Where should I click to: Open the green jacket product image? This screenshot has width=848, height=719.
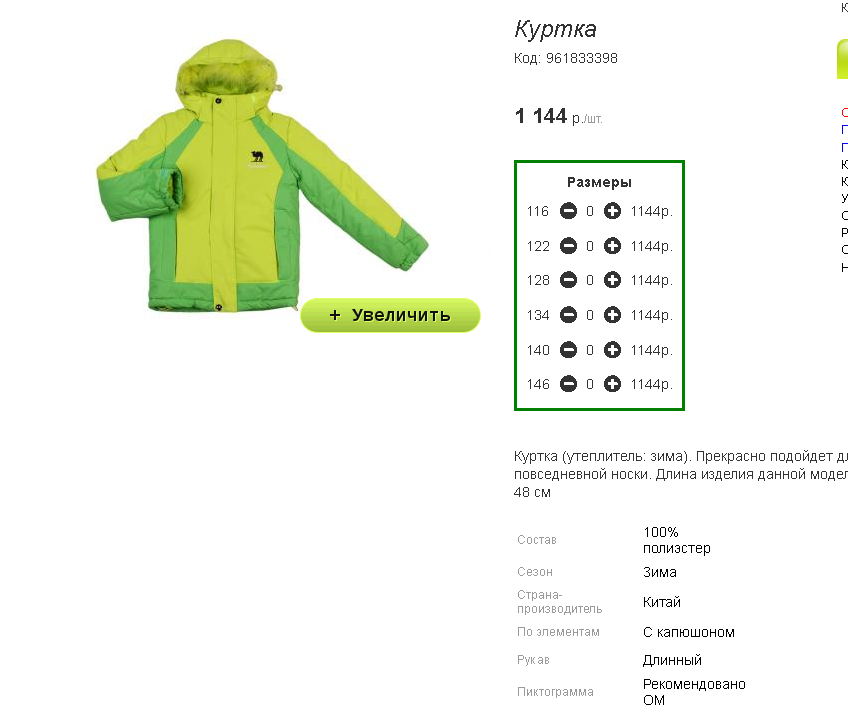[262, 176]
